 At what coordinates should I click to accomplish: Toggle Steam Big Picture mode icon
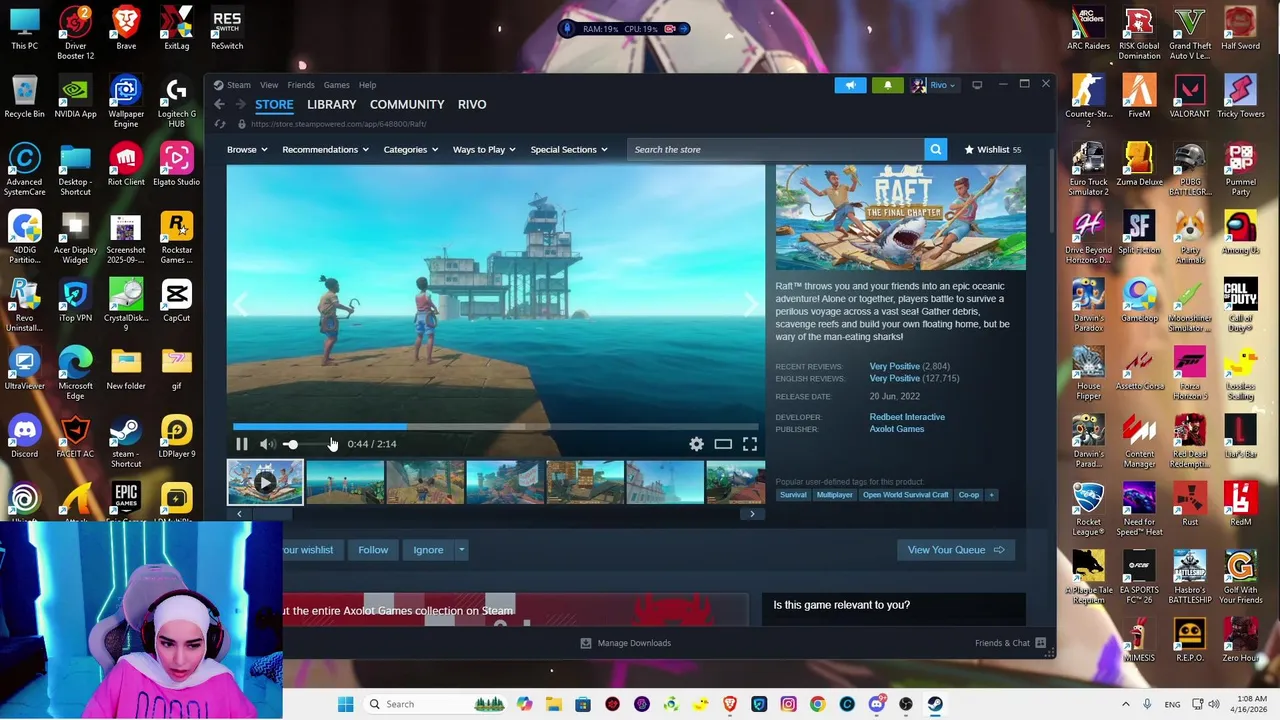pos(977,85)
